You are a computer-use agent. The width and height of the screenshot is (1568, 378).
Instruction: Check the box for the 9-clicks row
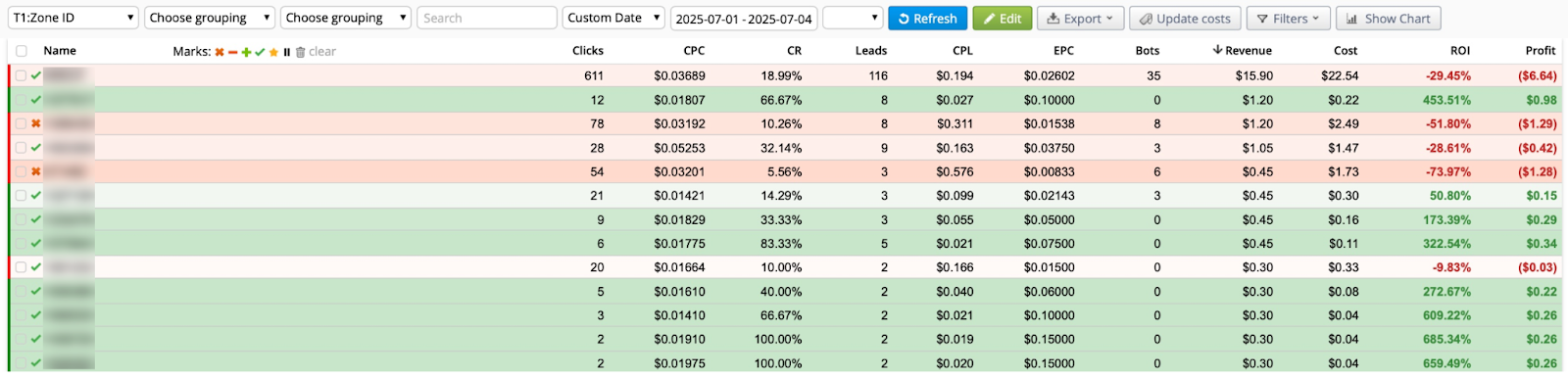[x=21, y=219]
